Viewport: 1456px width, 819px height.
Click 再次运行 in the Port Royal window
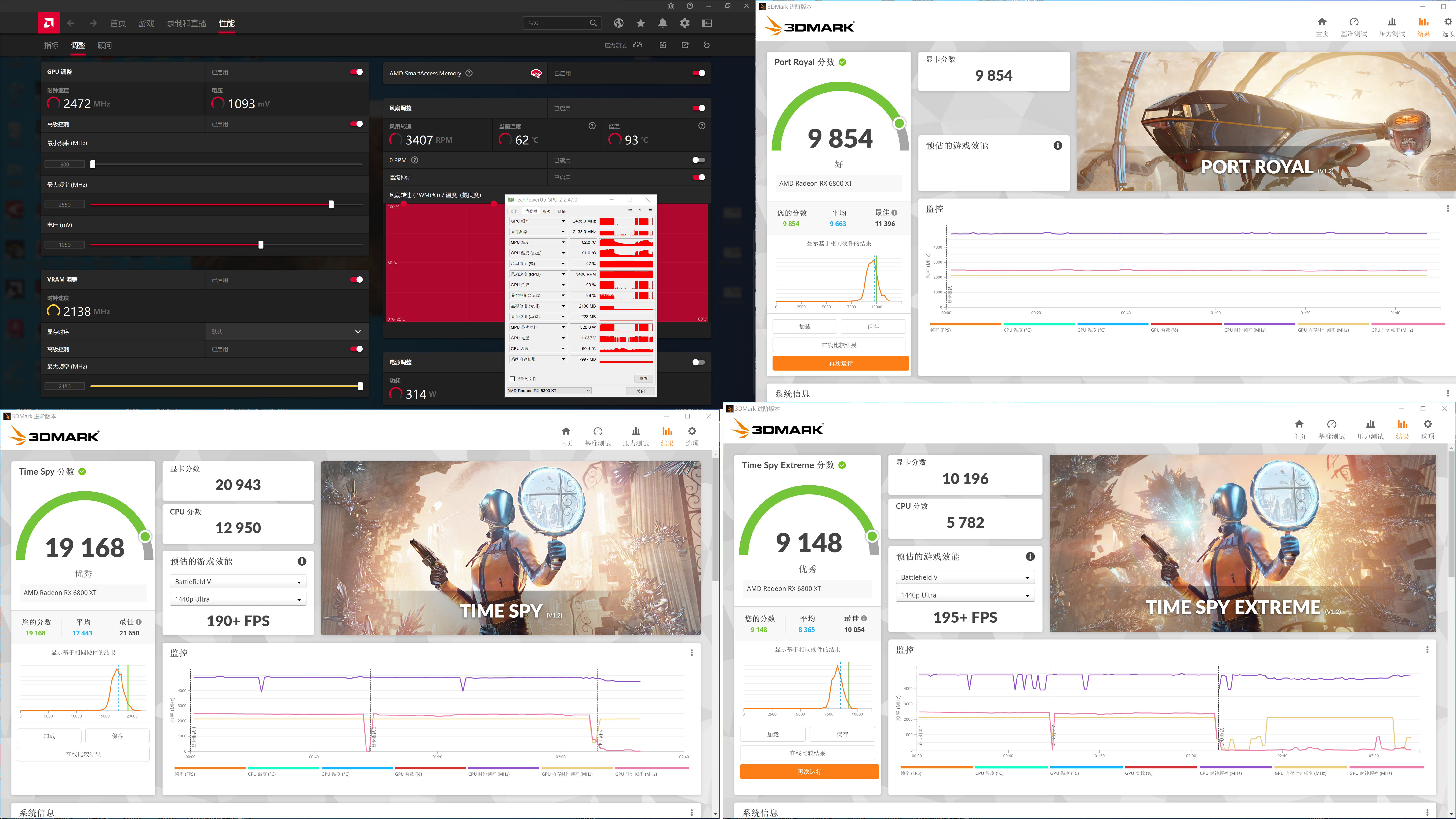click(x=840, y=363)
